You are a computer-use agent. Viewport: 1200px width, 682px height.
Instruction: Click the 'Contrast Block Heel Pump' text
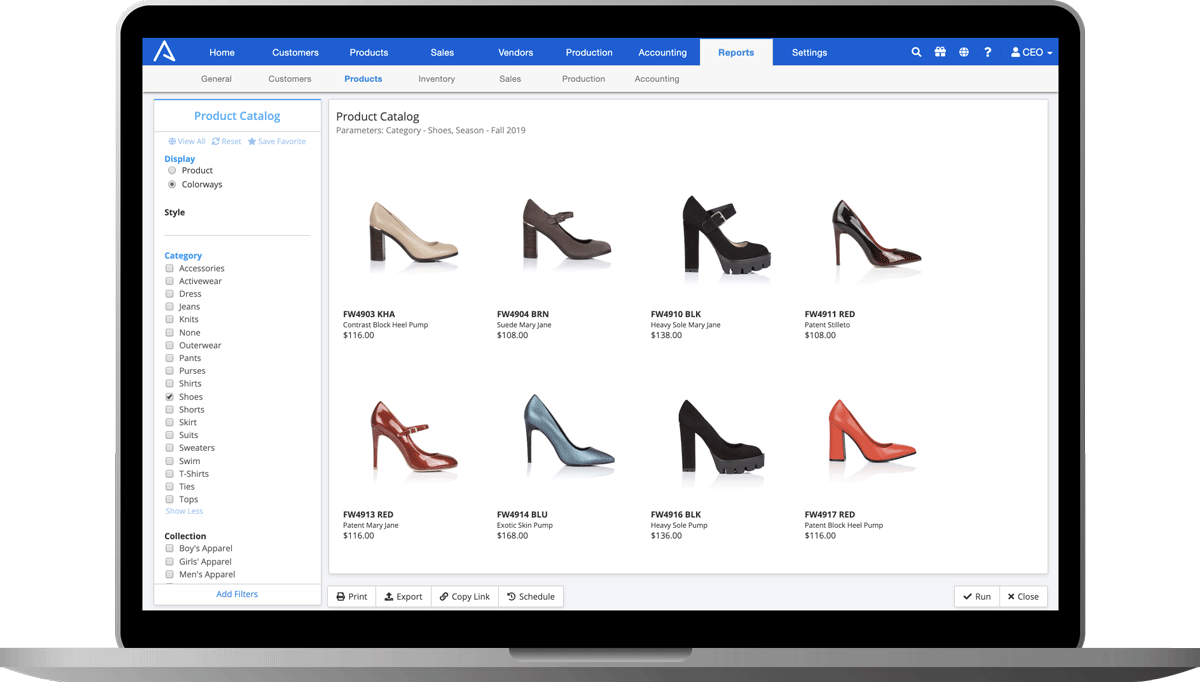[385, 325]
